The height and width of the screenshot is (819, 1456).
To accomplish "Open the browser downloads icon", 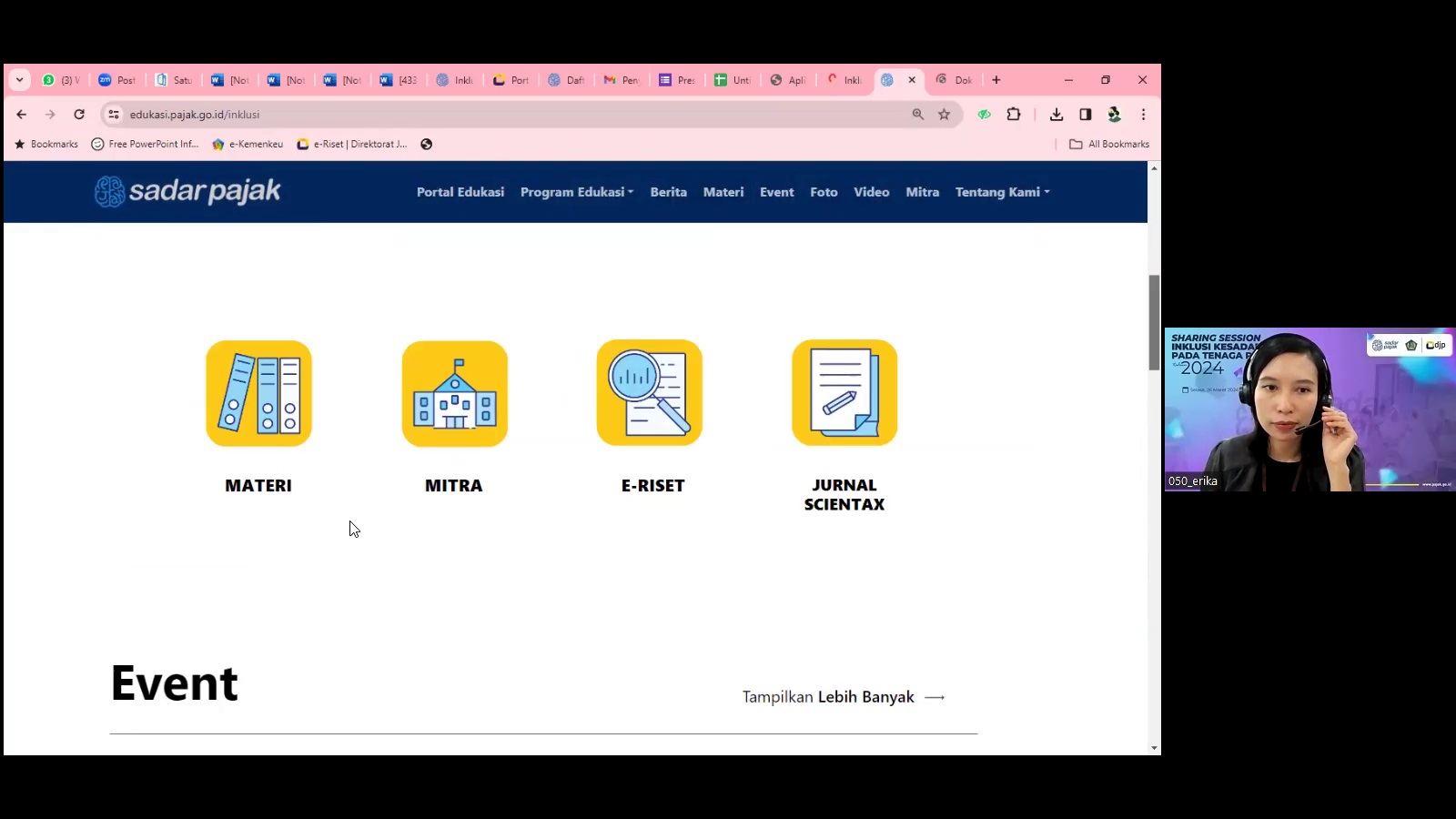I will 1056,115.
